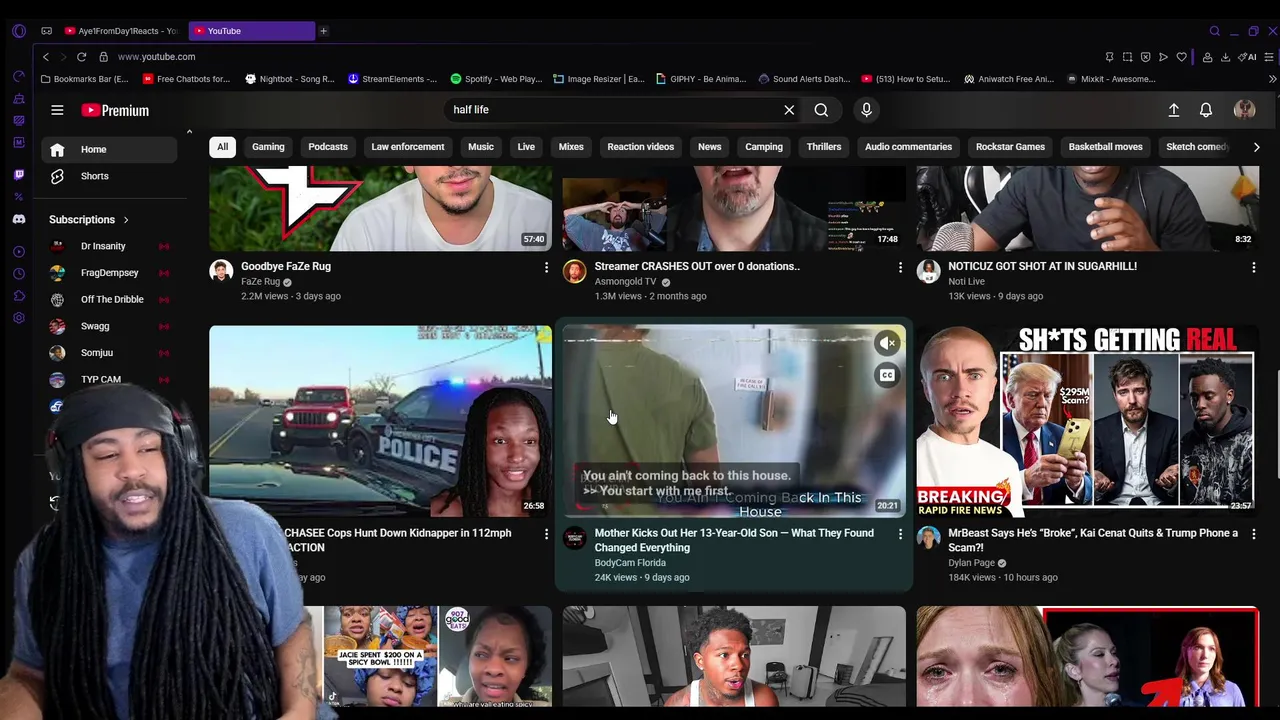The height and width of the screenshot is (720, 1280).
Task: Select the Podcasts filter chip
Action: pyautogui.click(x=328, y=147)
